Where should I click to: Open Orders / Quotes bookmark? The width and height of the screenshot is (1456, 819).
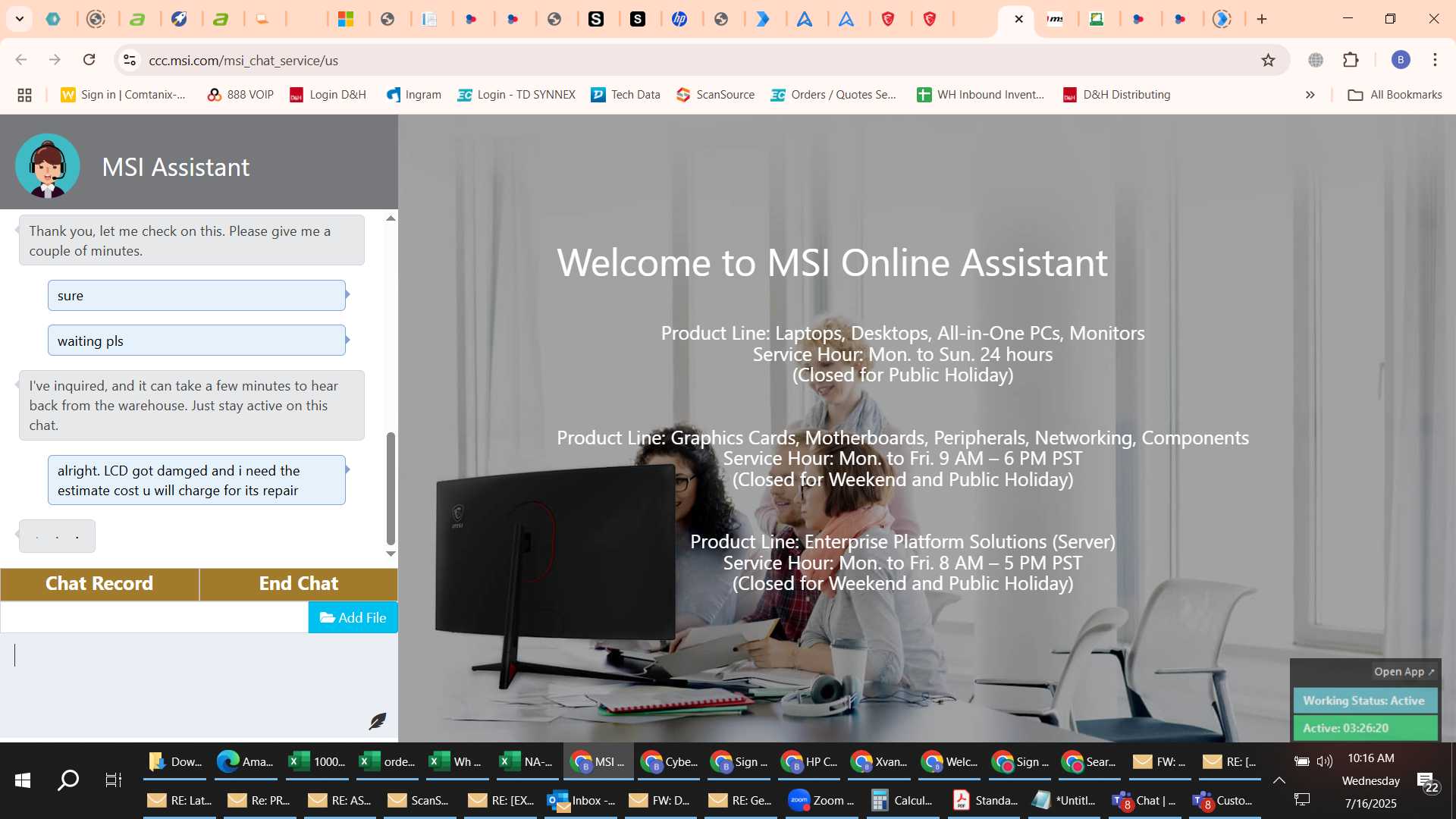point(833,95)
